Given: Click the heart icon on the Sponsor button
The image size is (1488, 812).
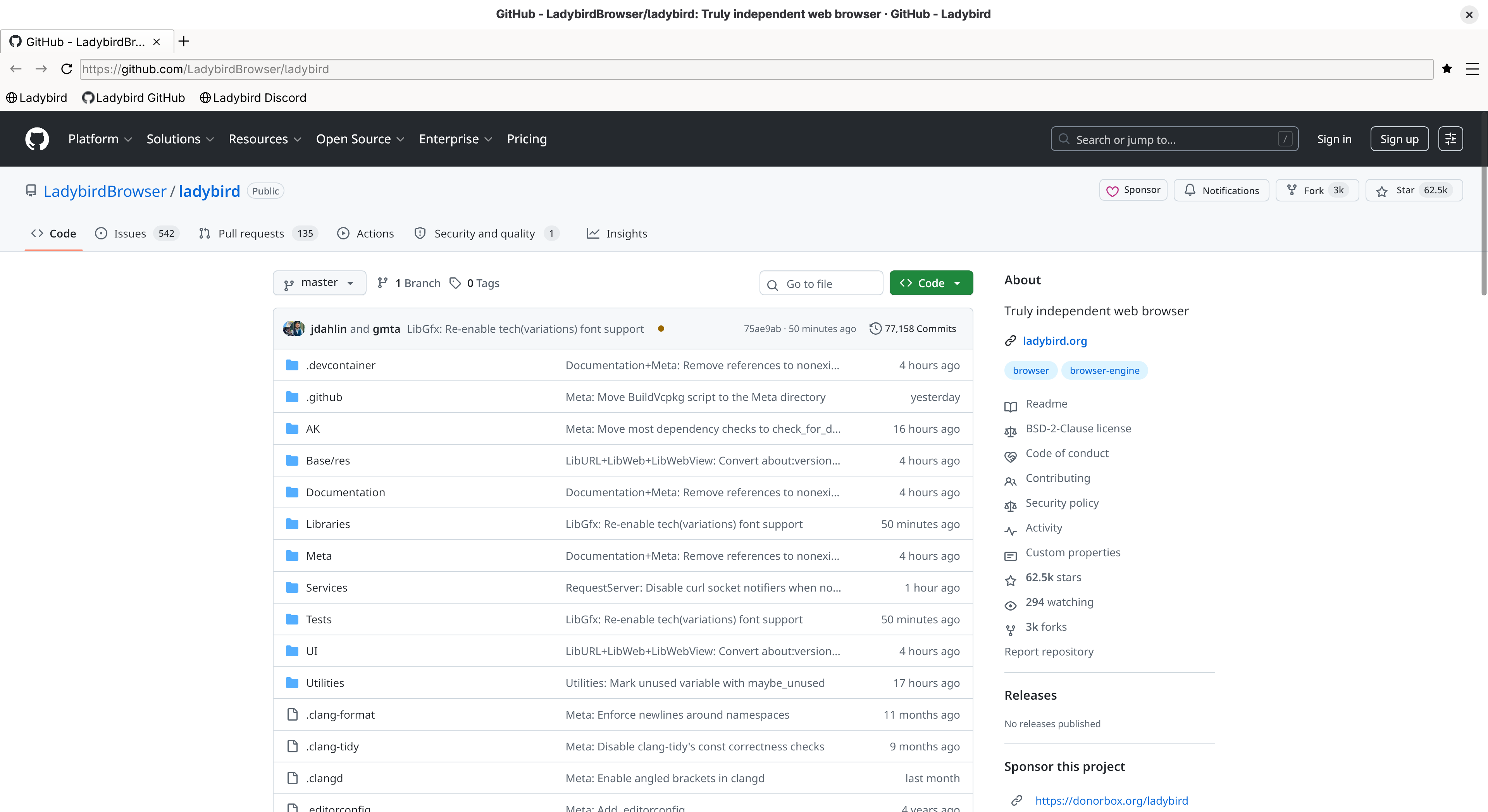Looking at the screenshot, I should 1112,191.
